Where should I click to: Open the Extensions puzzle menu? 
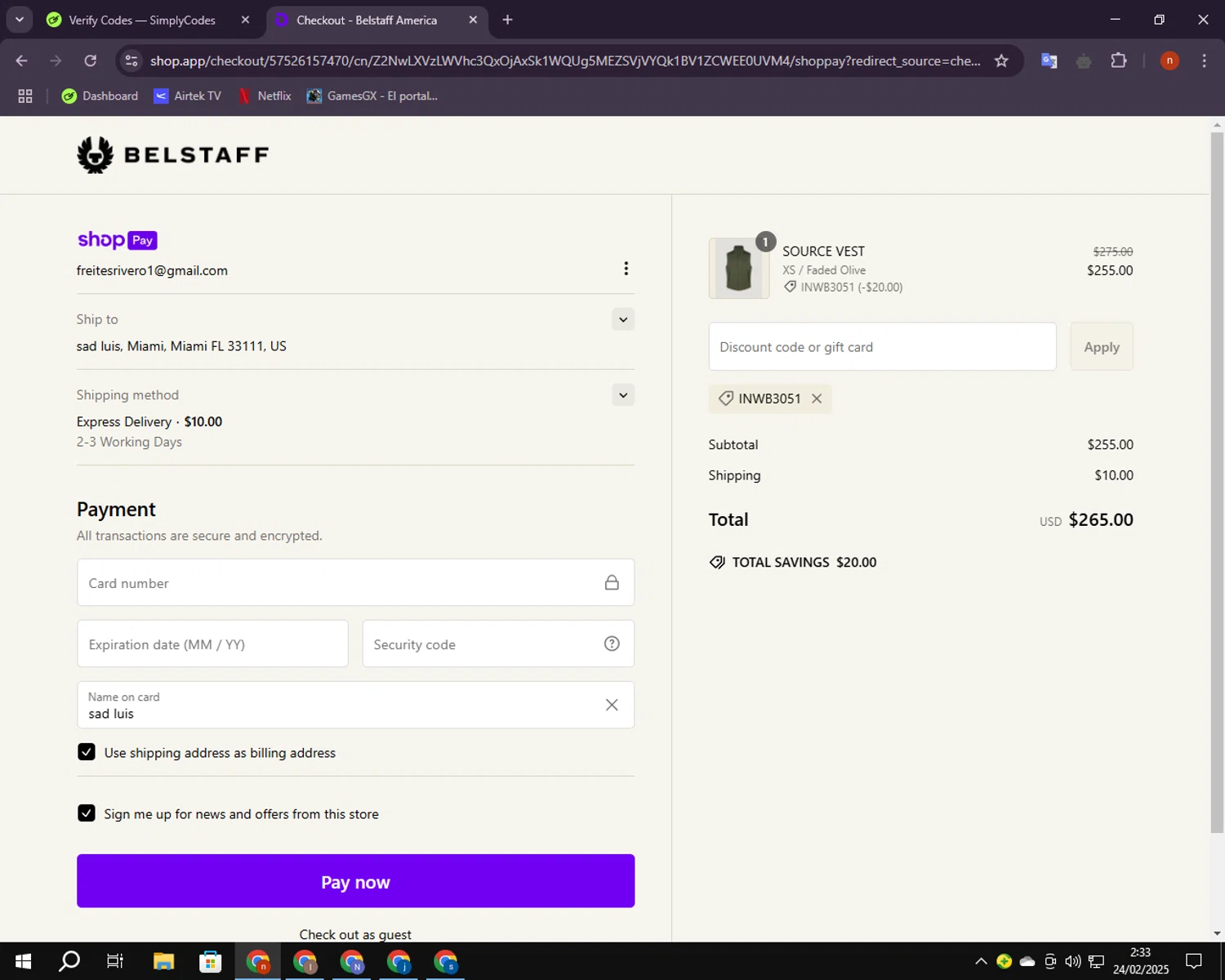(1119, 60)
